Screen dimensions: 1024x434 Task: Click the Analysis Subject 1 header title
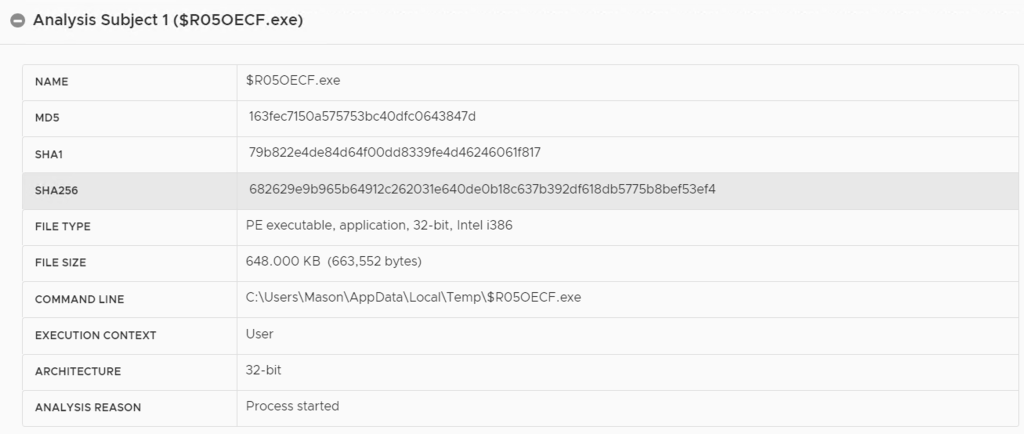click(x=168, y=20)
